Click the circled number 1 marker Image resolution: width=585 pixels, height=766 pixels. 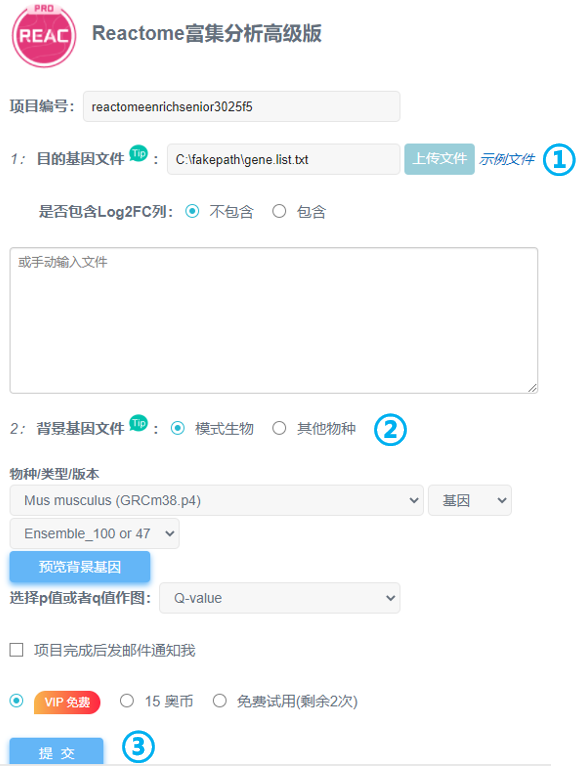[x=559, y=160]
